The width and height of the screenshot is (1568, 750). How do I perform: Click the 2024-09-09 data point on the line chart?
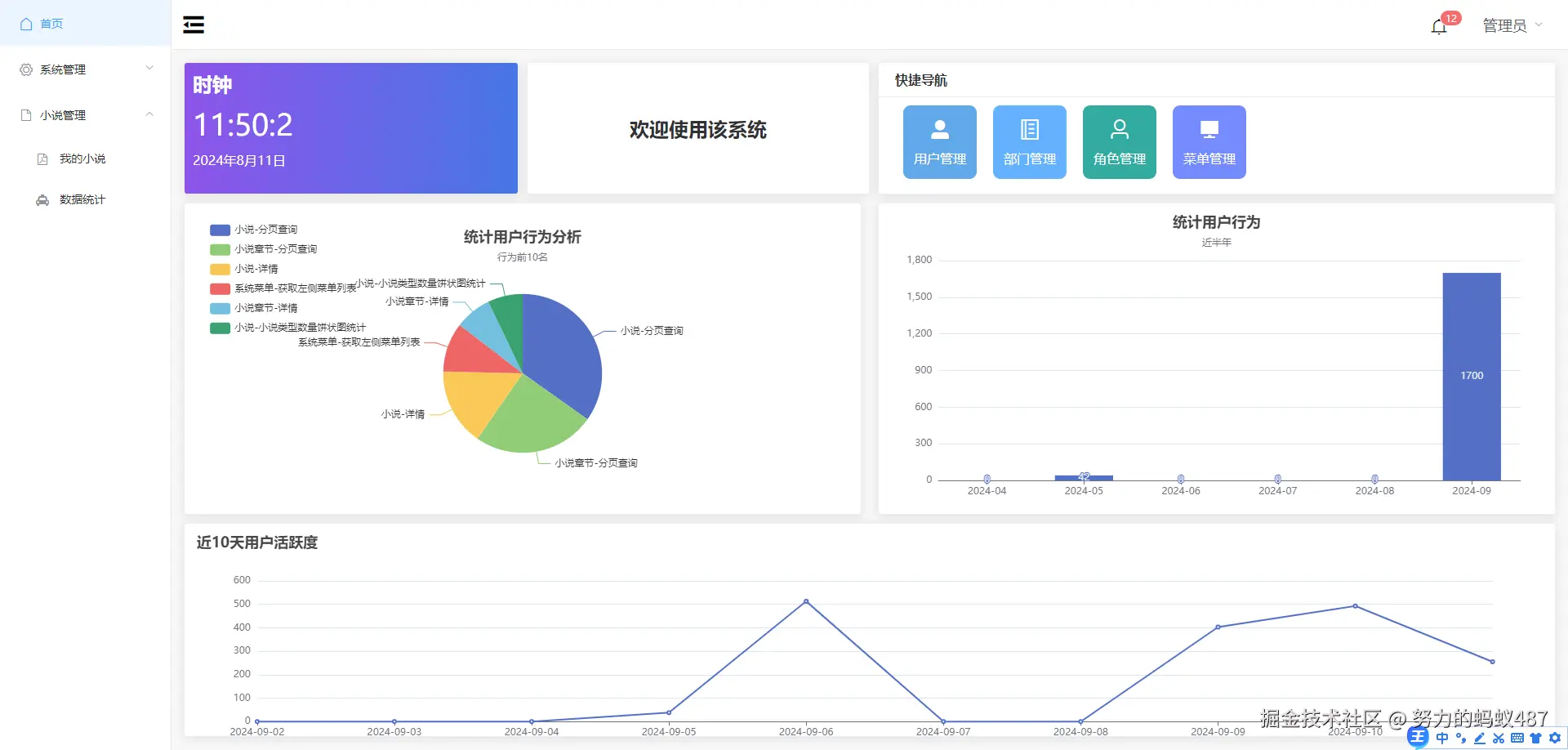pyautogui.click(x=1218, y=627)
